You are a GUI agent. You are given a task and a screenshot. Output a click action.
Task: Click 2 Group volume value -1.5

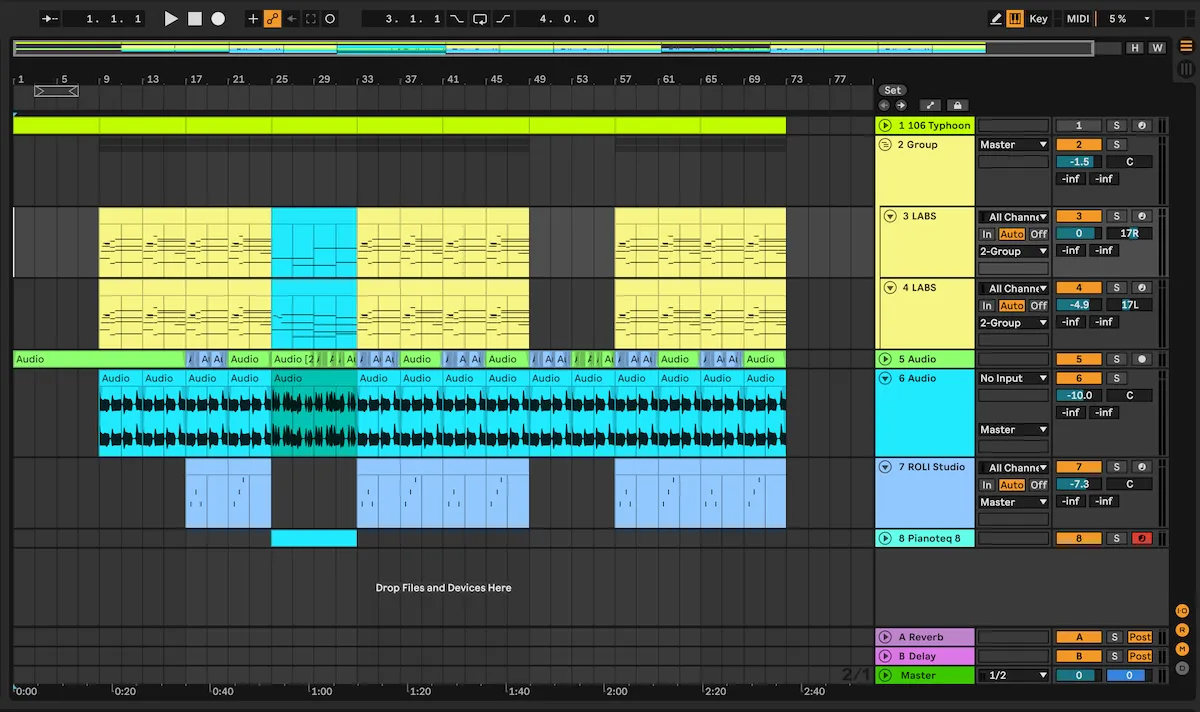[x=1079, y=162]
